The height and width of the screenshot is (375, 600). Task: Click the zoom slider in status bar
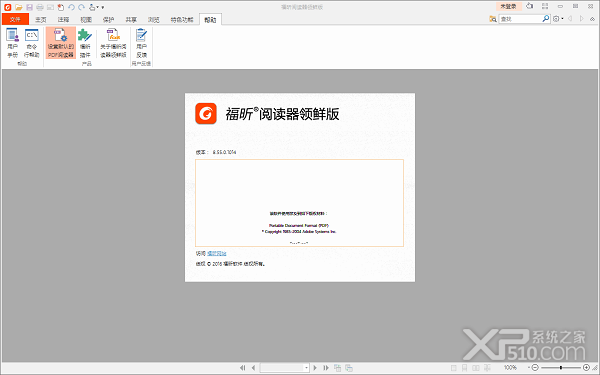pyautogui.click(x=561, y=368)
